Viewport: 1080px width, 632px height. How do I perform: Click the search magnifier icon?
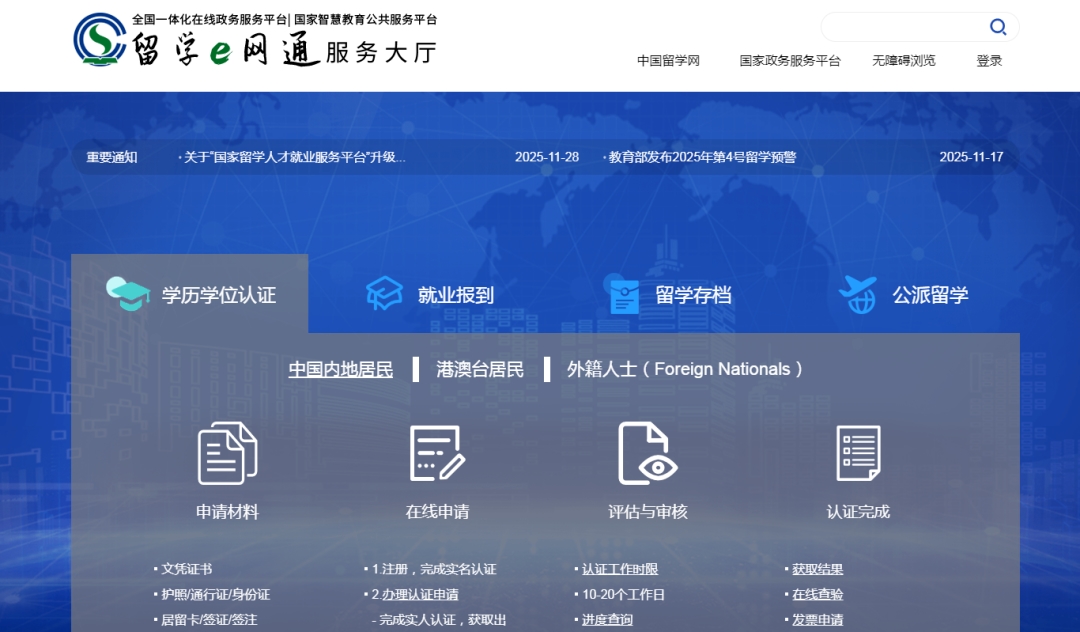997,27
